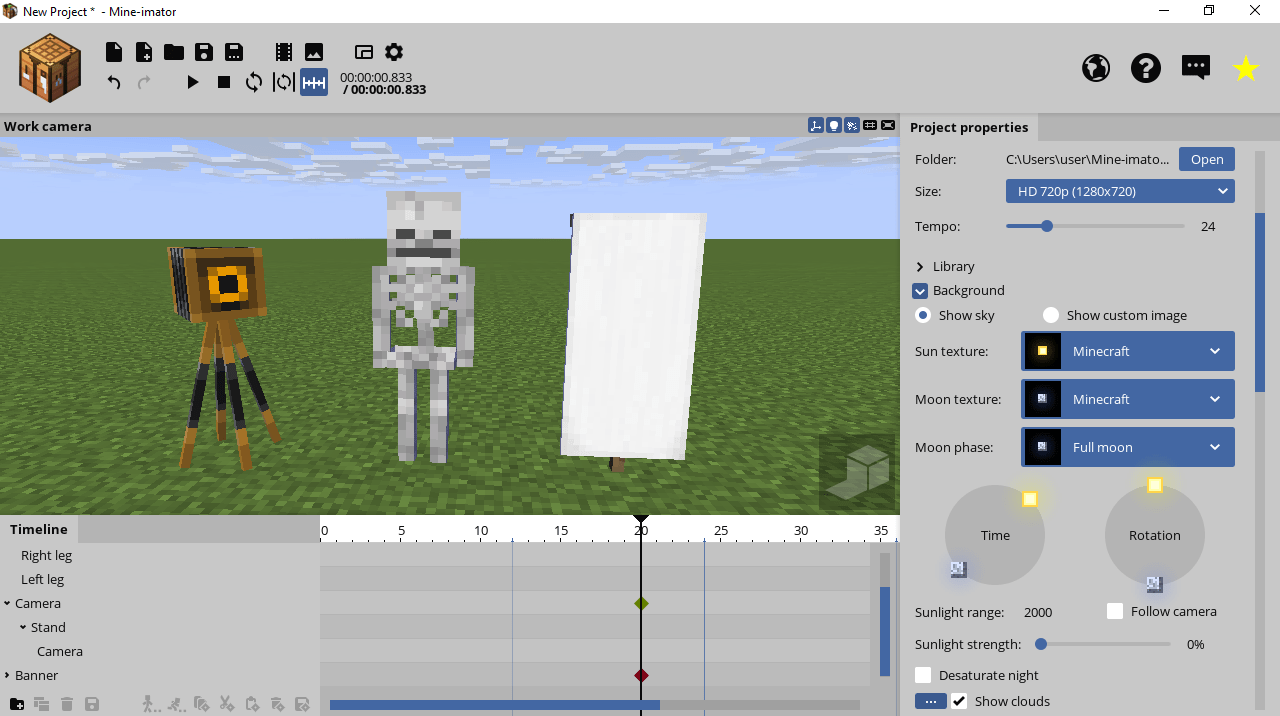
Task: Click the Rotation sun dial
Action: pyautogui.click(x=1155, y=535)
